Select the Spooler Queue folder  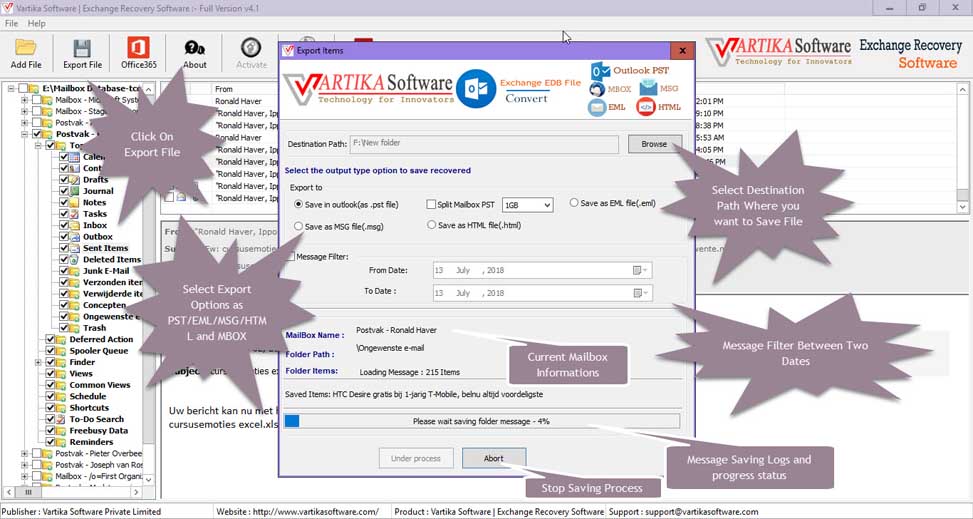[x=99, y=351]
